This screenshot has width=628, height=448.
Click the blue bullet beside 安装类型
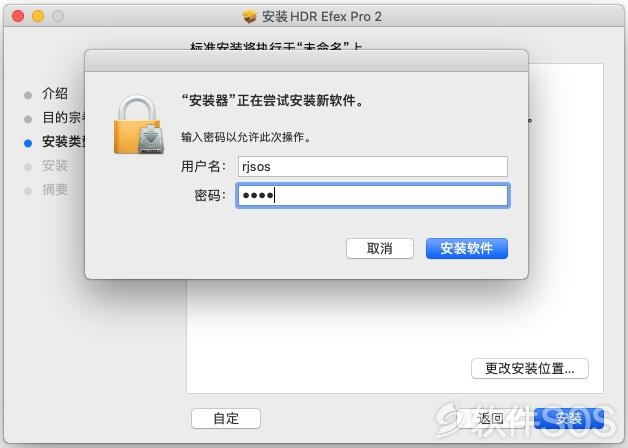point(28,143)
